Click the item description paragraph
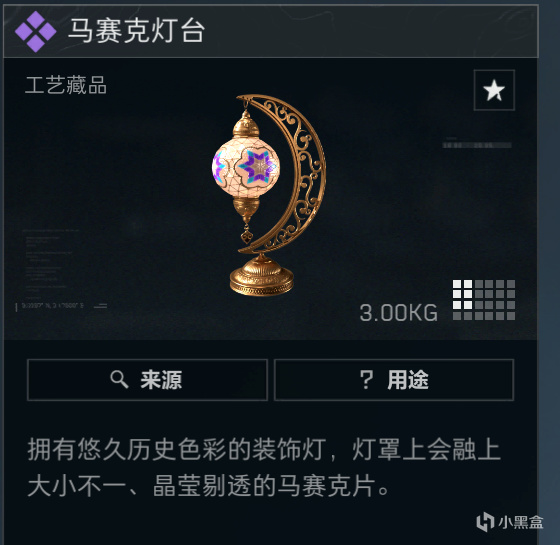The image size is (560, 545). pyautogui.click(x=264, y=468)
